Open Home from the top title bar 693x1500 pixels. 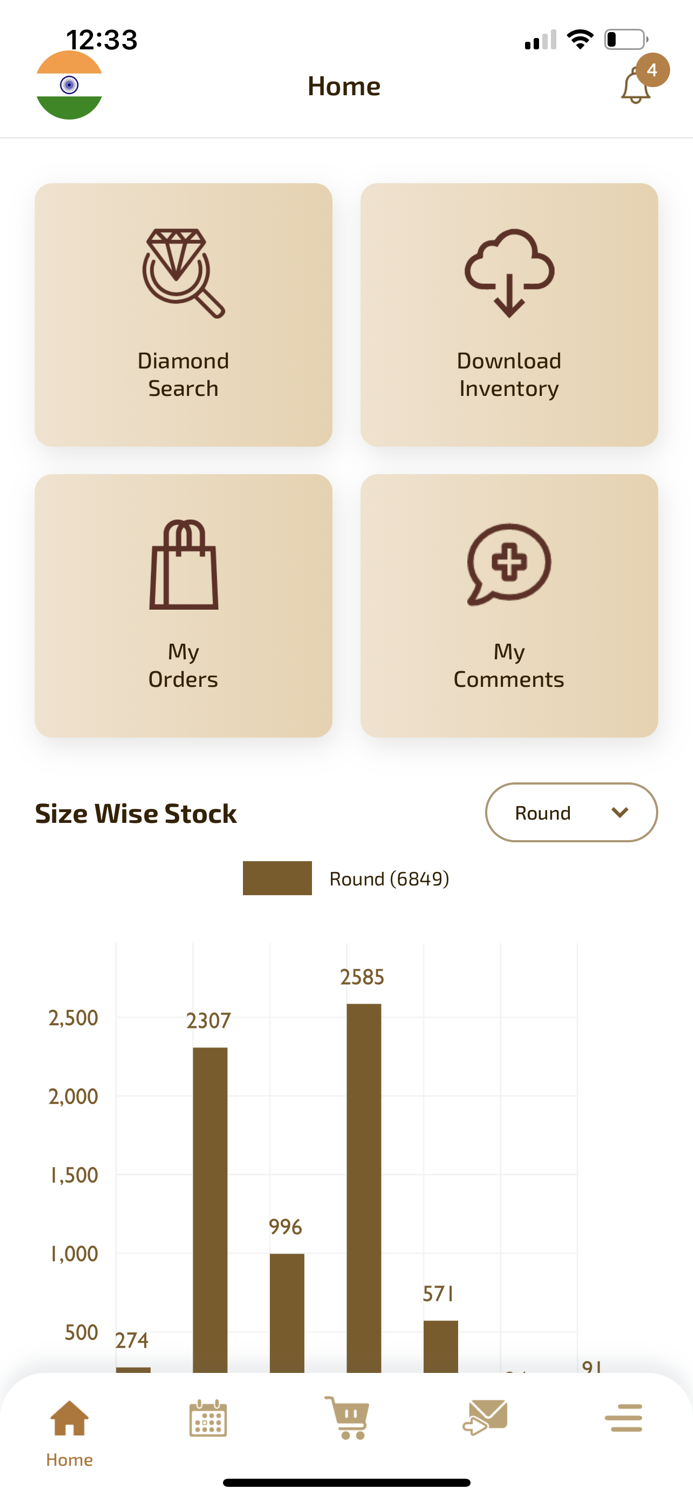pos(344,86)
